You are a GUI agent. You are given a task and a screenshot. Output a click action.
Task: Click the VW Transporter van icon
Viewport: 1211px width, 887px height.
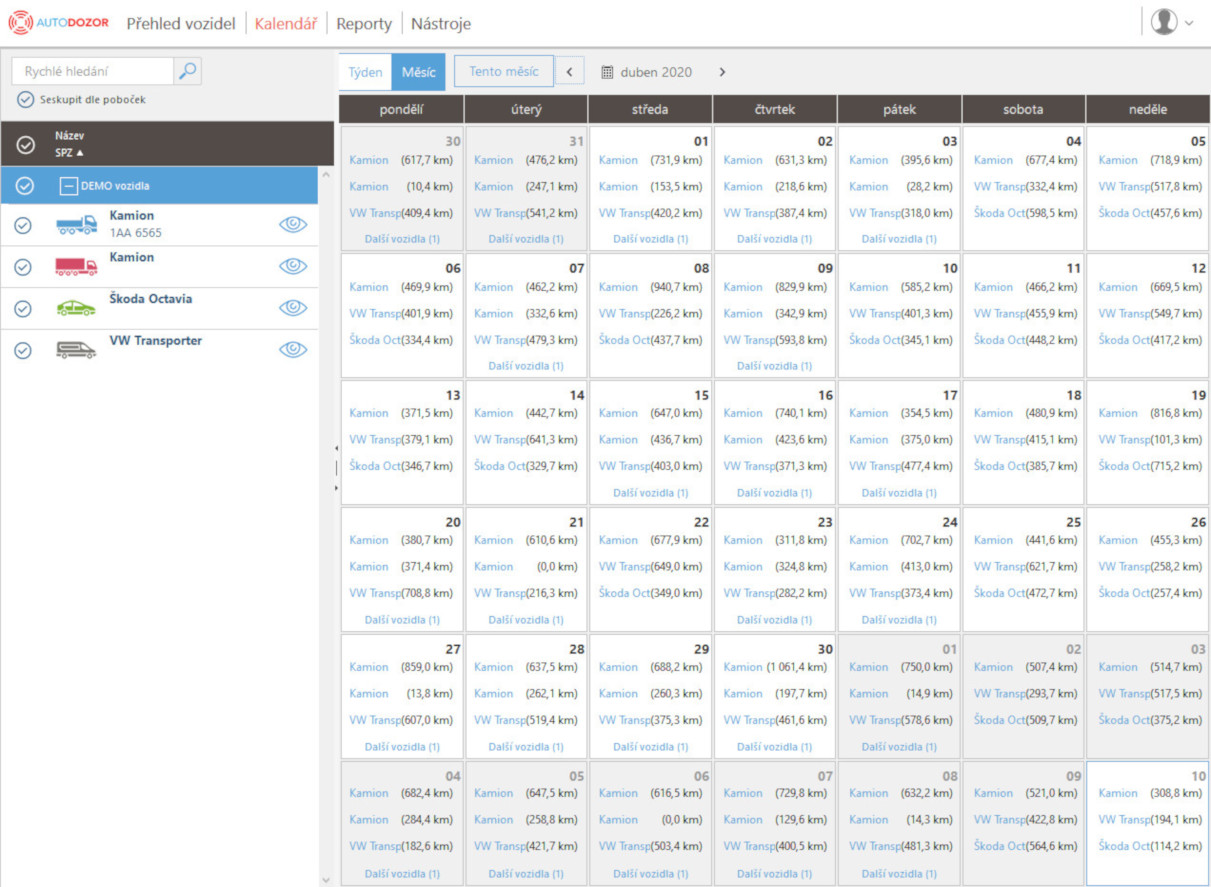pos(77,350)
